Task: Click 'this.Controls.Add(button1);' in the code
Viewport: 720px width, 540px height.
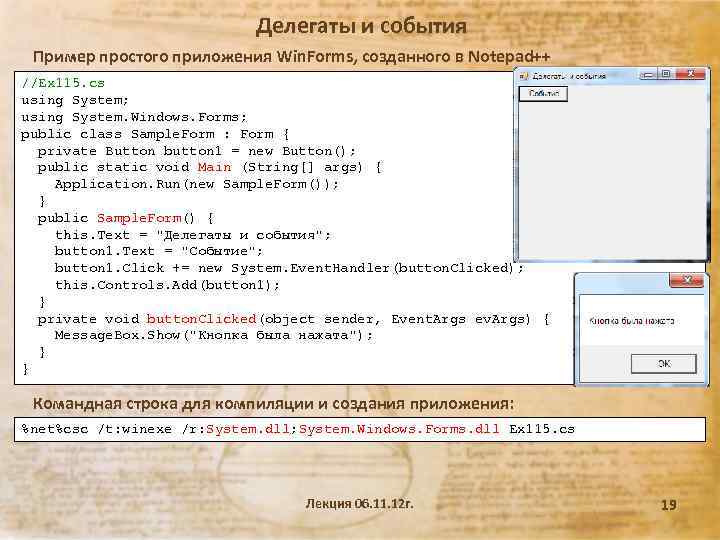Action: (x=167, y=285)
